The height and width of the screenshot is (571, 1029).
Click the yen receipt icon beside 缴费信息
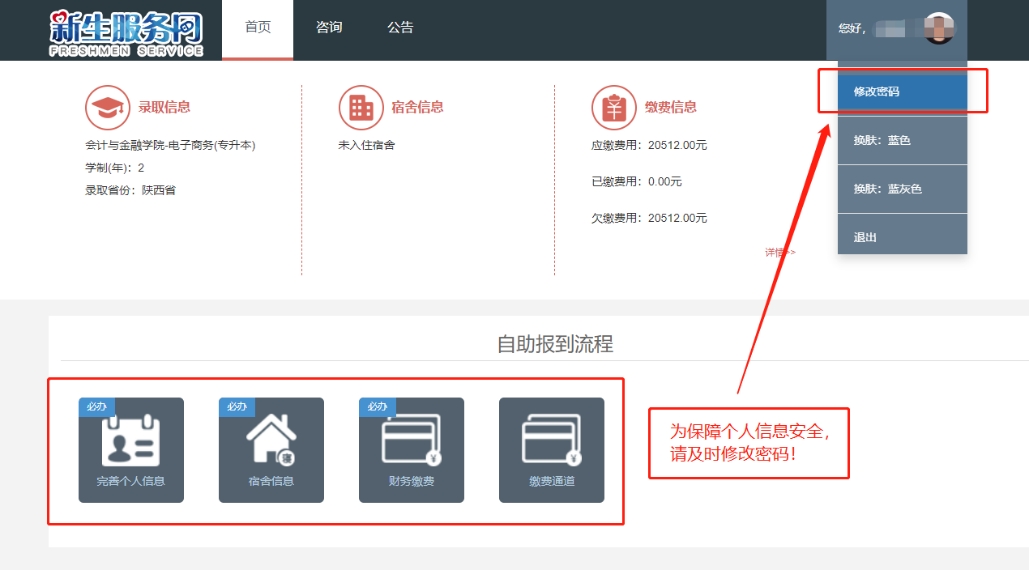(613, 107)
